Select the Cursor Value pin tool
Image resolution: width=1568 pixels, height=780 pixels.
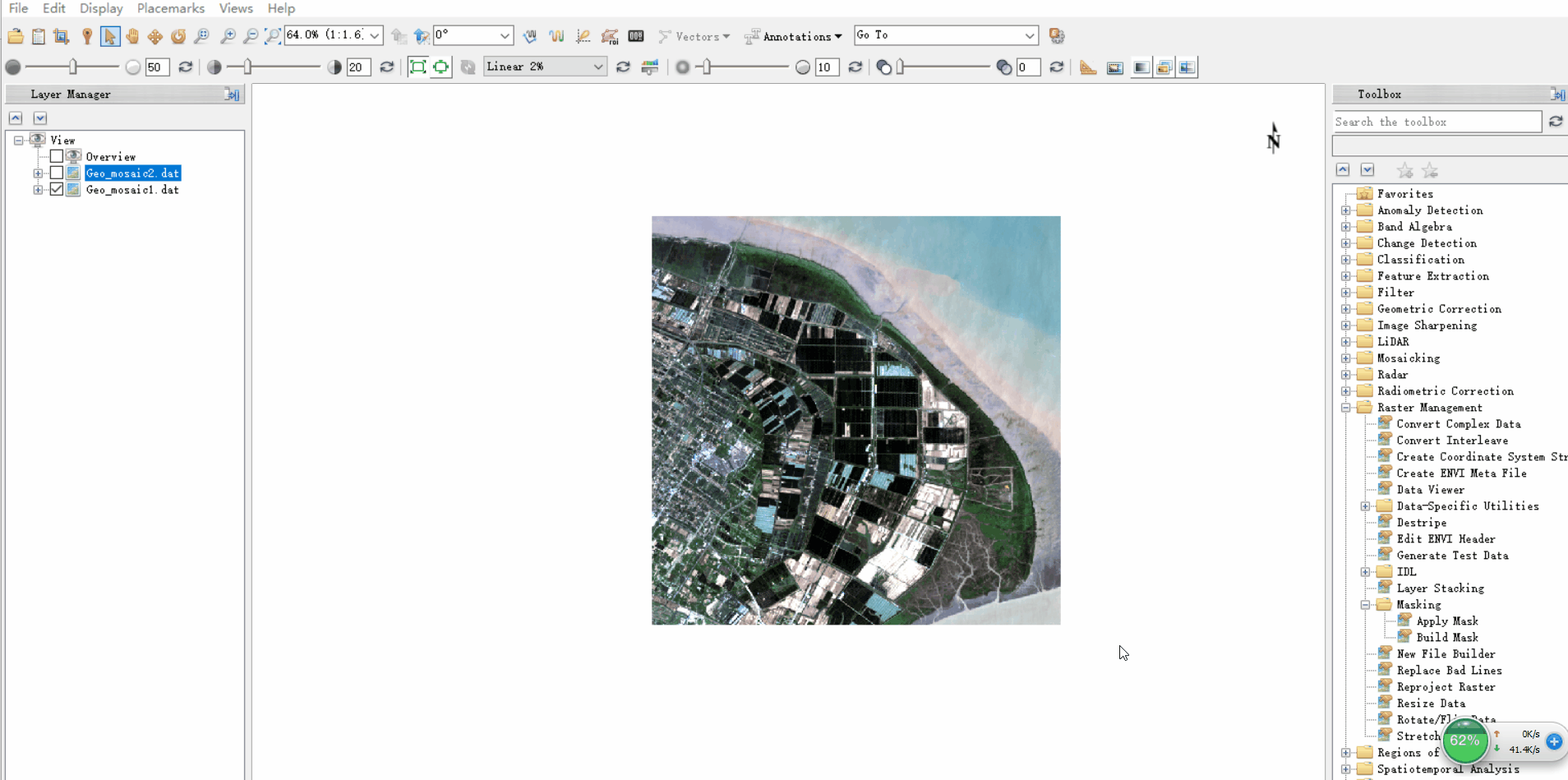pos(86,36)
